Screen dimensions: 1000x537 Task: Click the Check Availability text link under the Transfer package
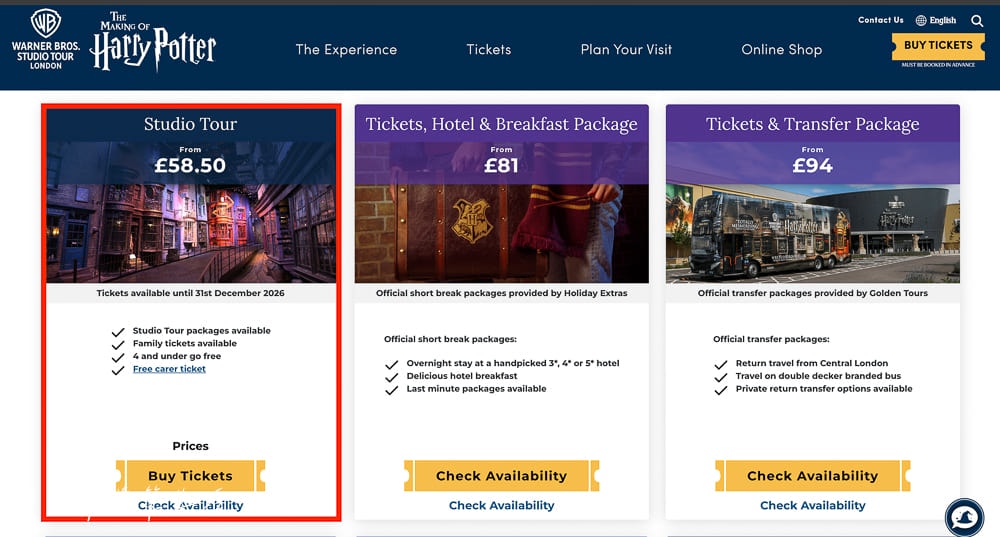click(812, 505)
